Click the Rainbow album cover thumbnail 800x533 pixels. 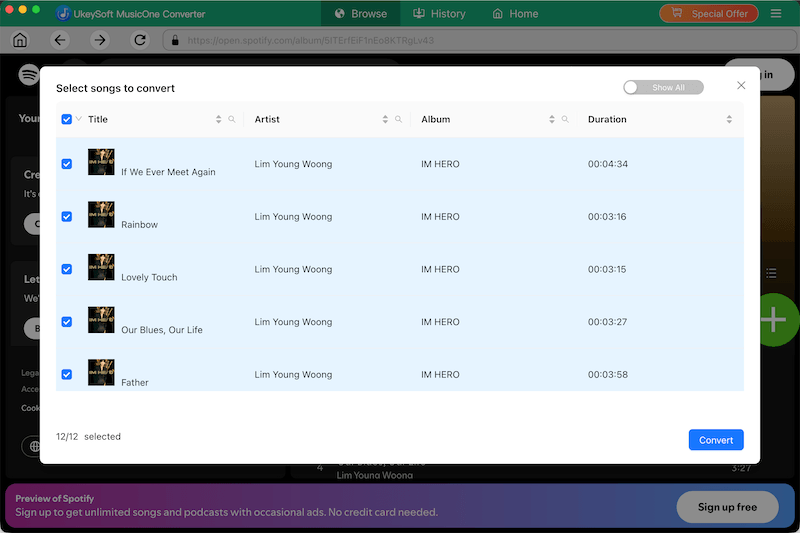pos(101,214)
